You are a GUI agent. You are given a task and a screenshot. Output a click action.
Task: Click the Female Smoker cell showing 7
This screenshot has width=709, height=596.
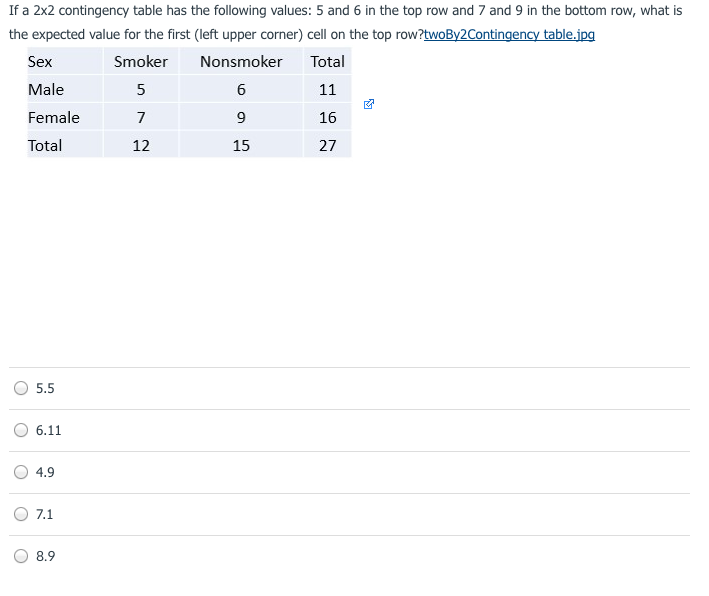coord(141,117)
